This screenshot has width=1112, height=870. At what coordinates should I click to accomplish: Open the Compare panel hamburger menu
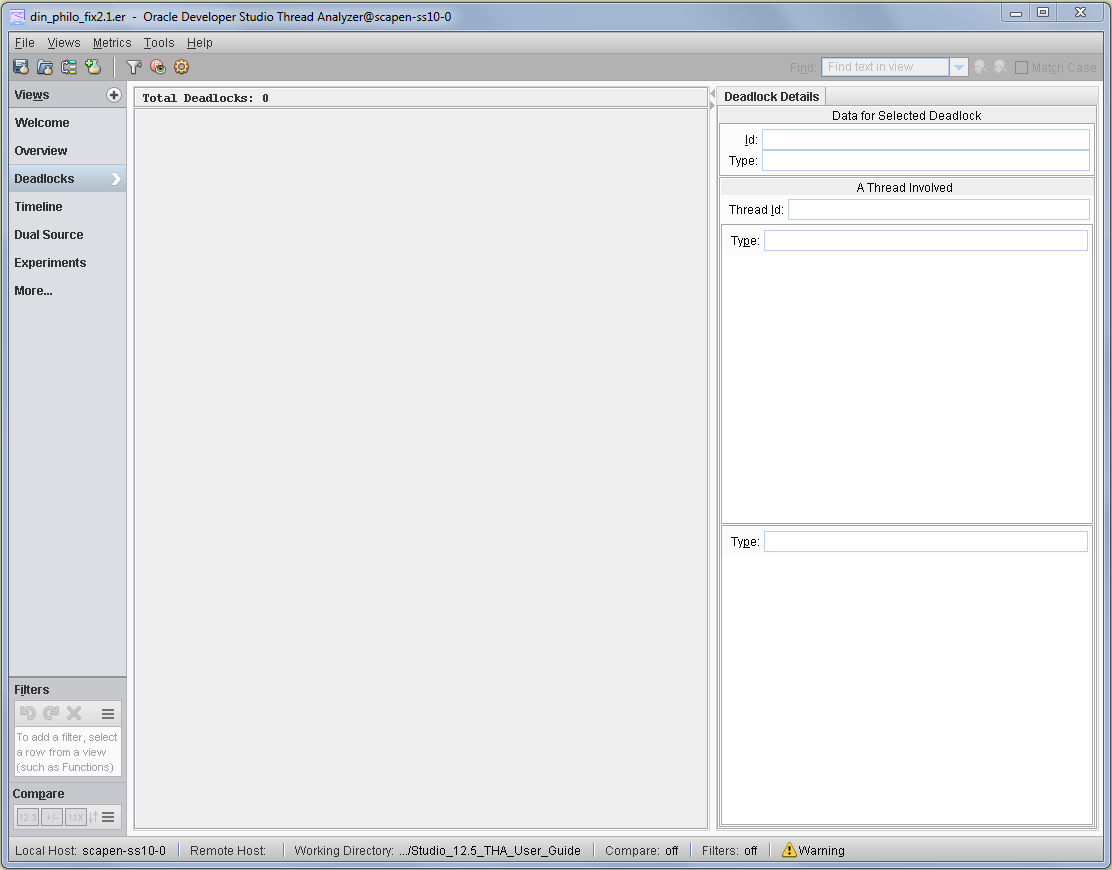coord(108,818)
